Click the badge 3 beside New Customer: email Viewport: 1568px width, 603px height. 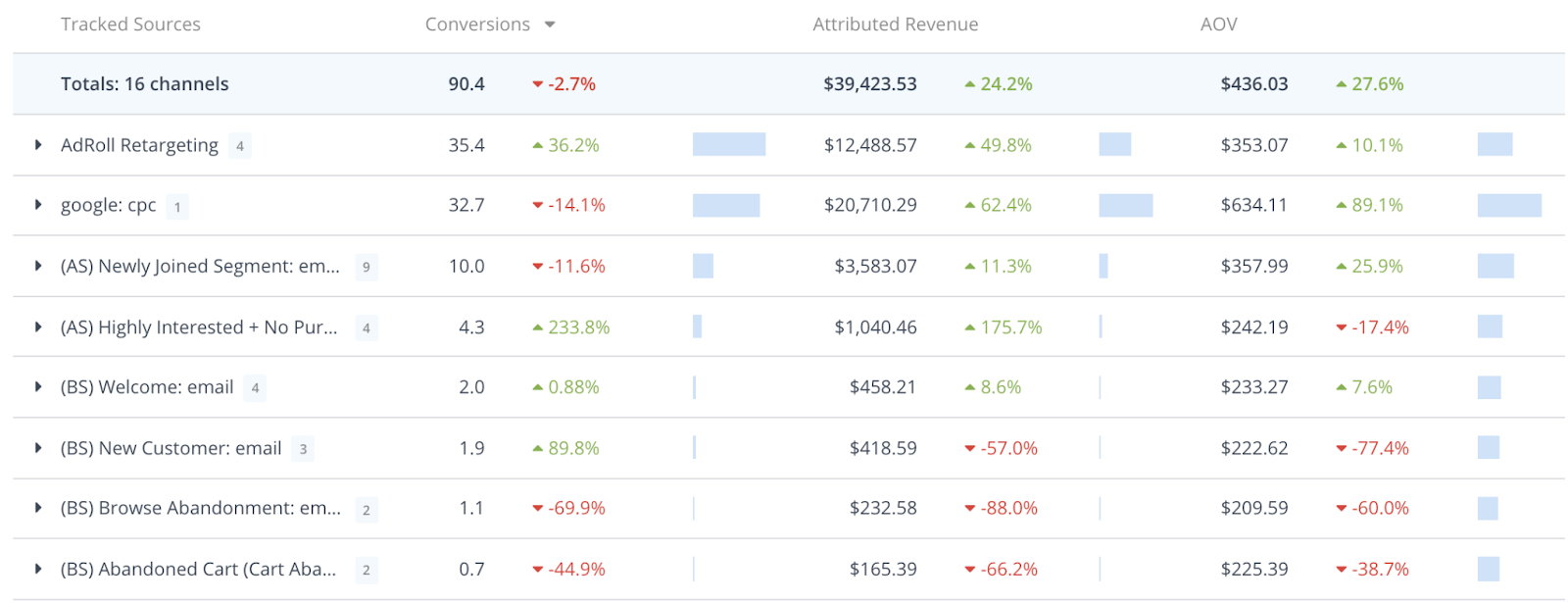(303, 449)
